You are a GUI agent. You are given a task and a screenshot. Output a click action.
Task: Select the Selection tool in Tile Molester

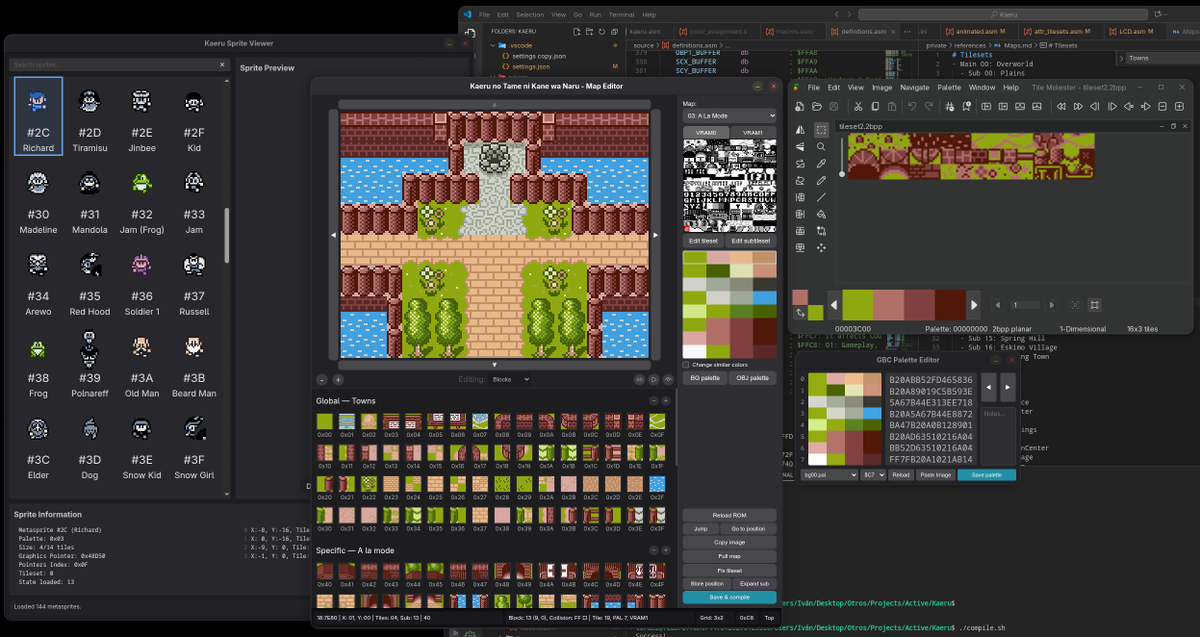point(821,130)
